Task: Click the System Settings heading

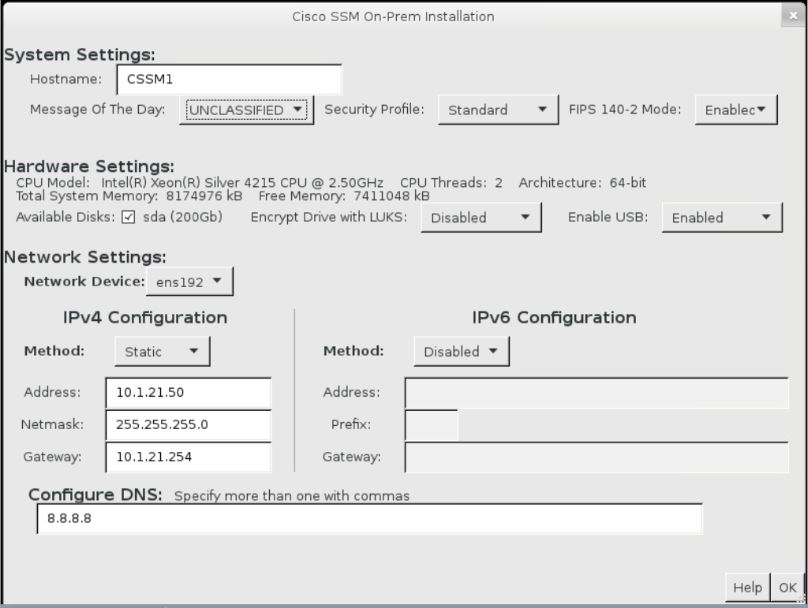Action: coord(79,55)
